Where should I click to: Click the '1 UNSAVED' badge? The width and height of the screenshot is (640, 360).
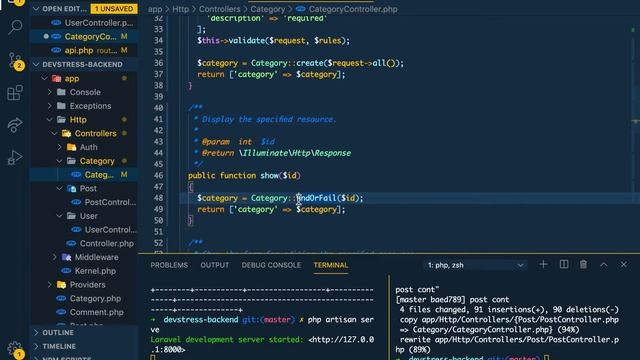(114, 9)
